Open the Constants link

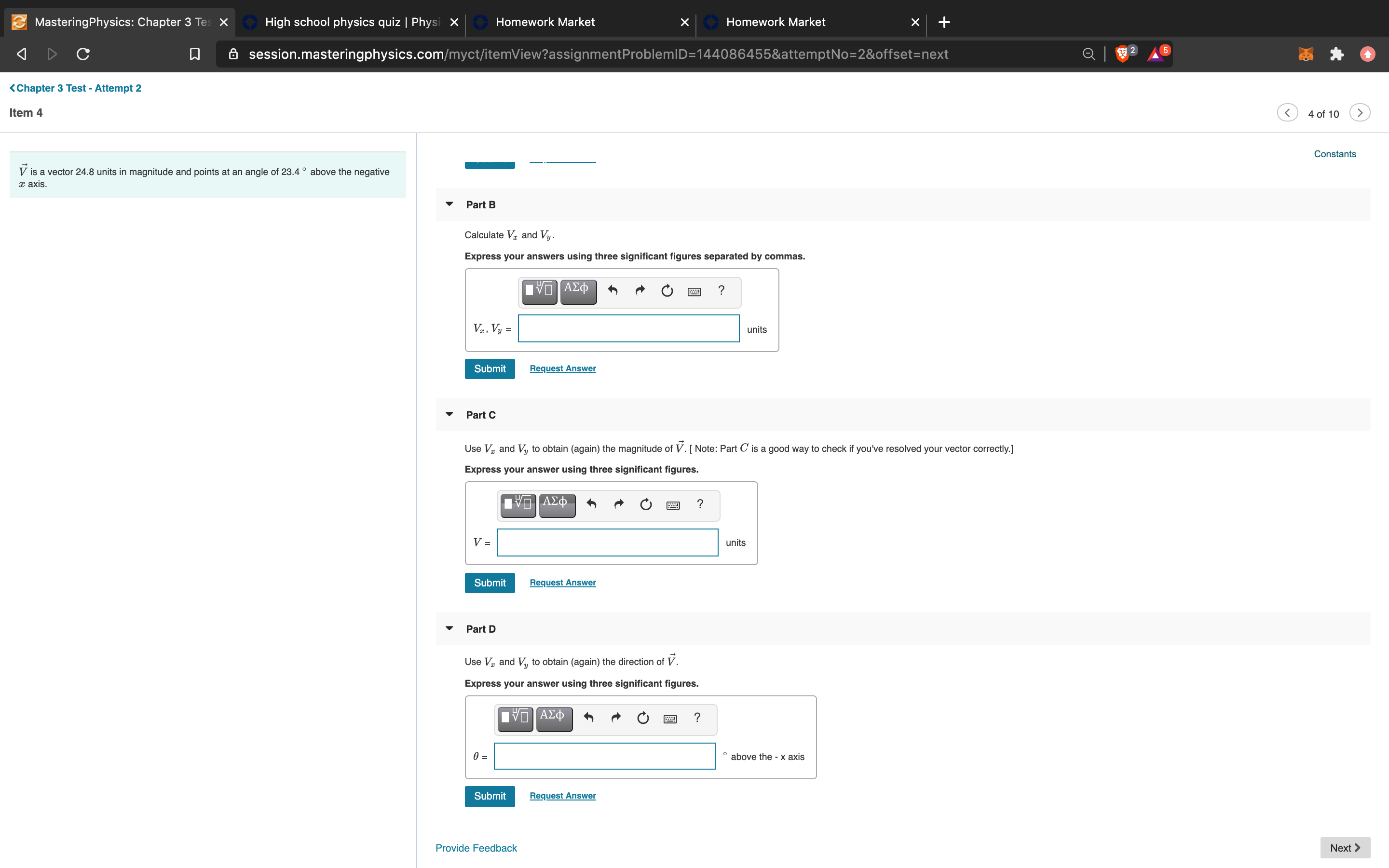1335,154
